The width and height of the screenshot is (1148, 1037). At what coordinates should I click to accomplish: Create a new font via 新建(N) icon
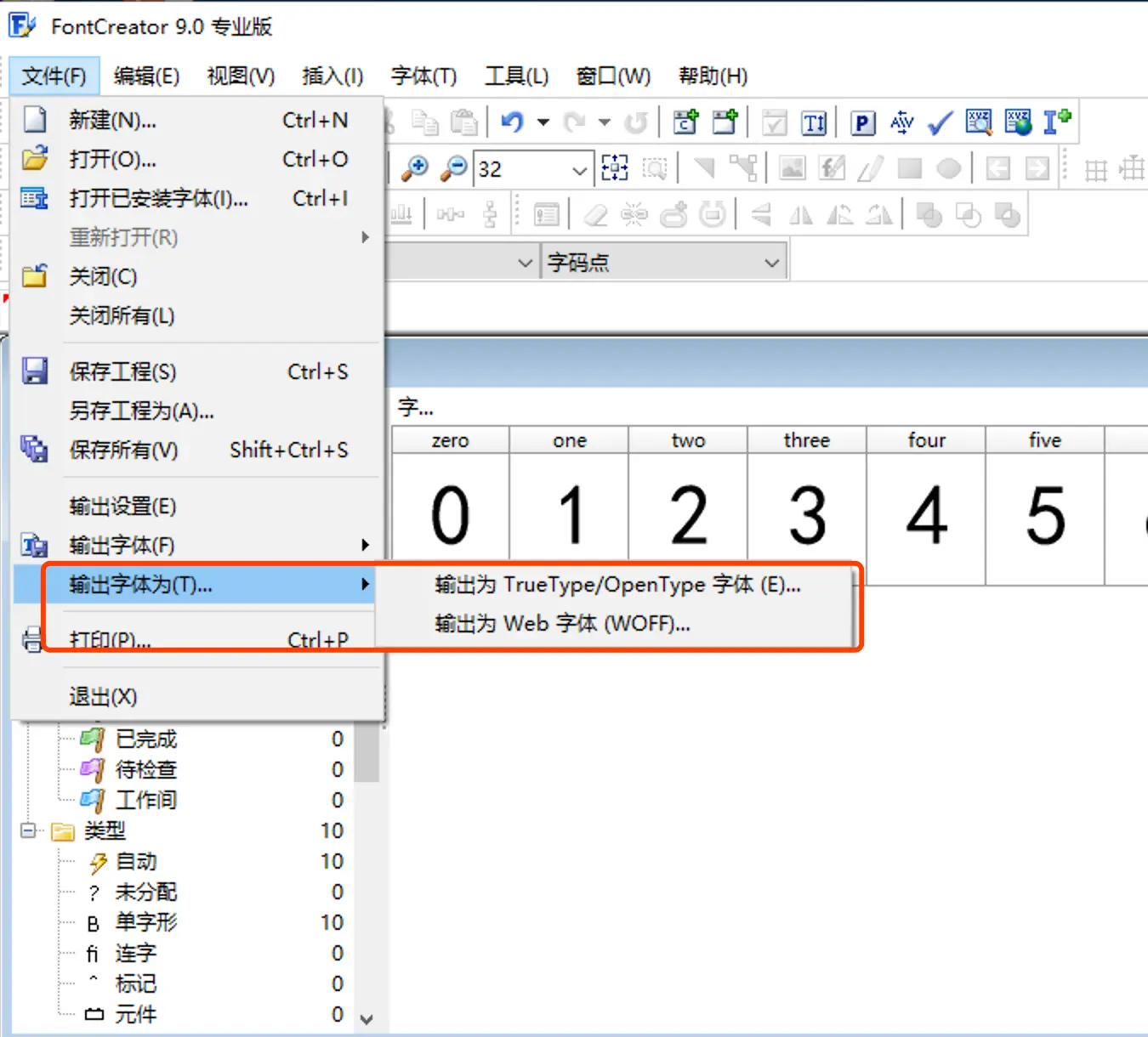pos(34,120)
